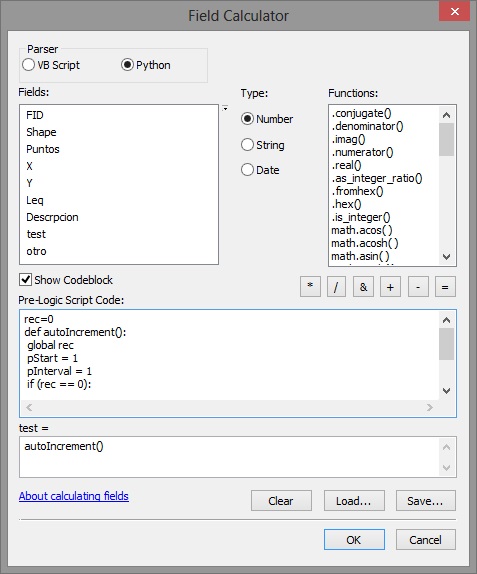Confirm with the OK button
This screenshot has height=574, width=477.
[354, 540]
